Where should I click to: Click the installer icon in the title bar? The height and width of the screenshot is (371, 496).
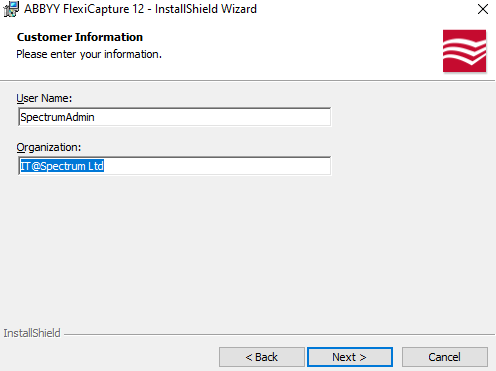pyautogui.click(x=11, y=9)
